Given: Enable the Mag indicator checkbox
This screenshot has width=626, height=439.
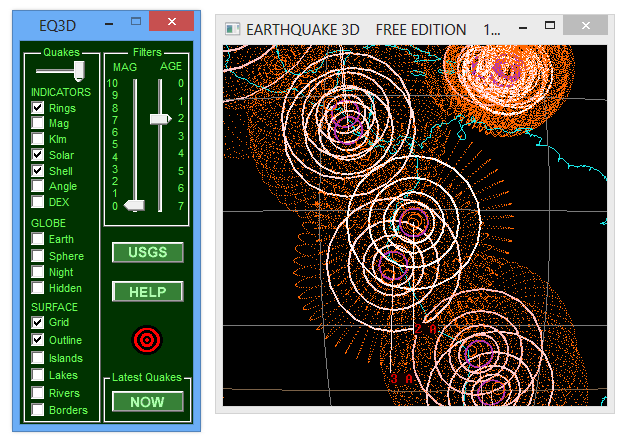Looking at the screenshot, I should 38,123.
